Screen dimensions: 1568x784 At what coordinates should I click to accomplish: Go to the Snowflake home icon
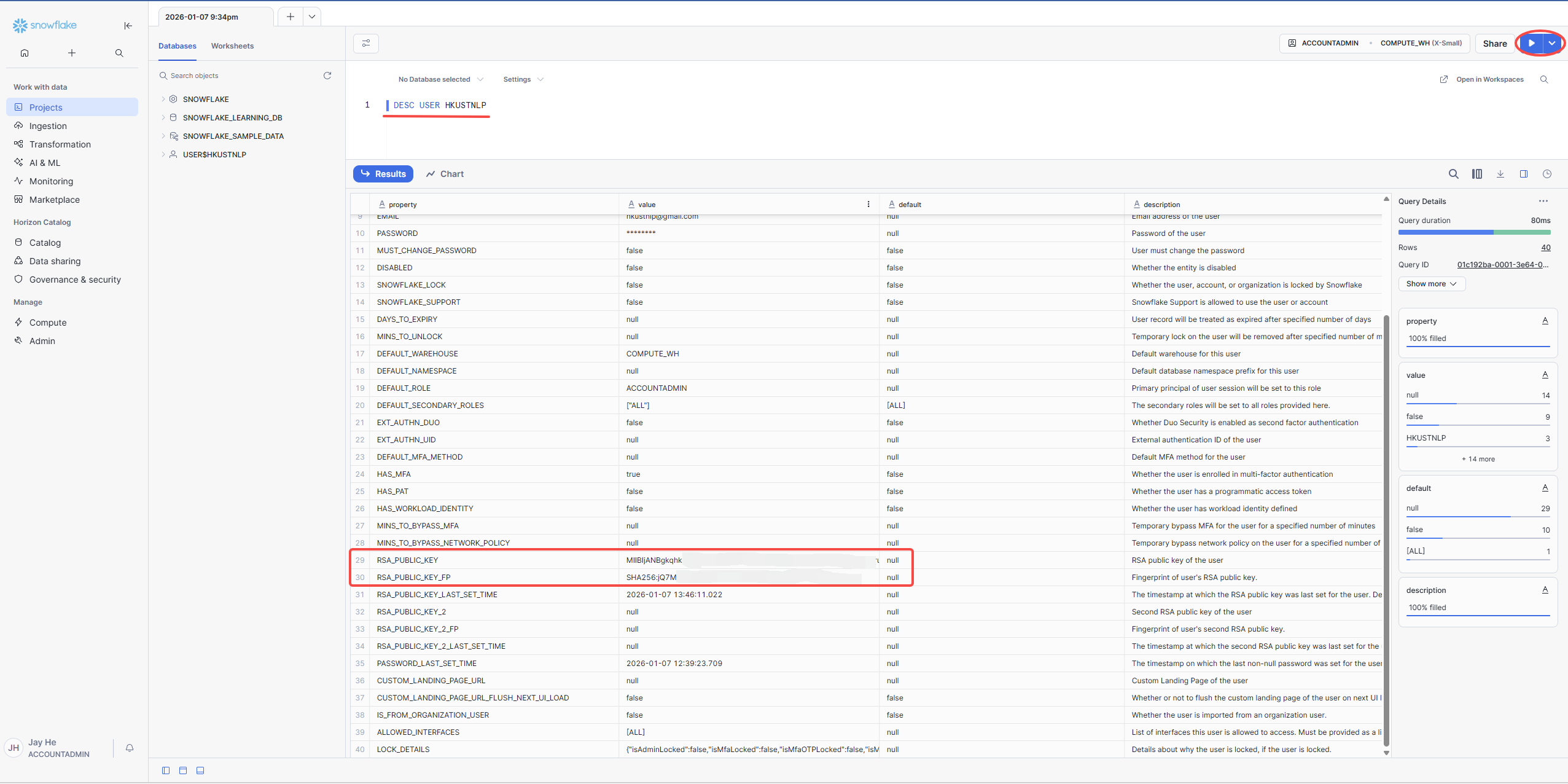pos(25,53)
